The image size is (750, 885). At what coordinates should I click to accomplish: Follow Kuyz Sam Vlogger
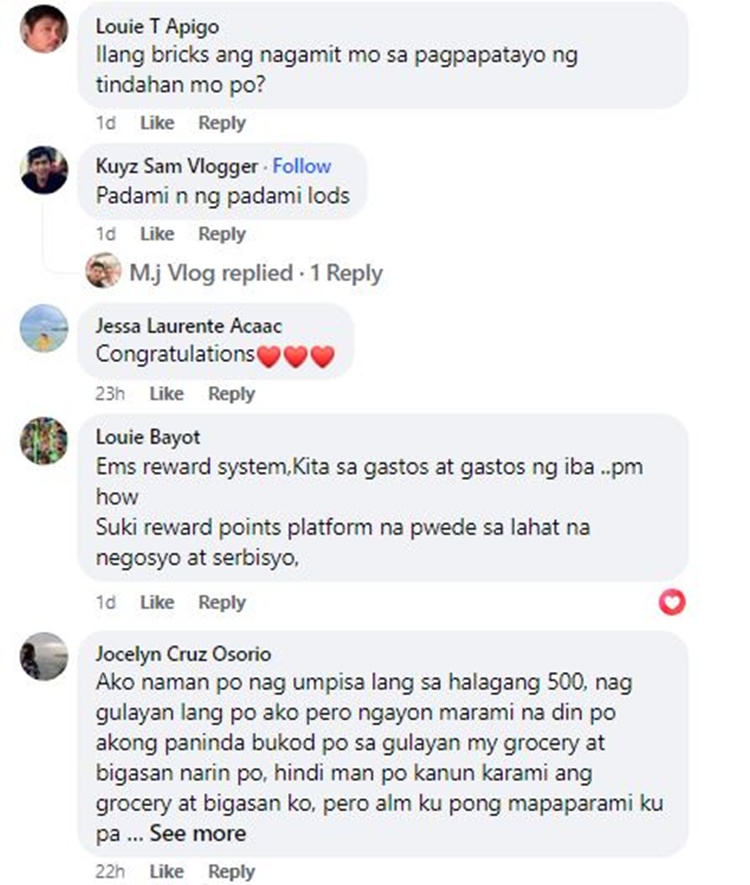tap(301, 166)
